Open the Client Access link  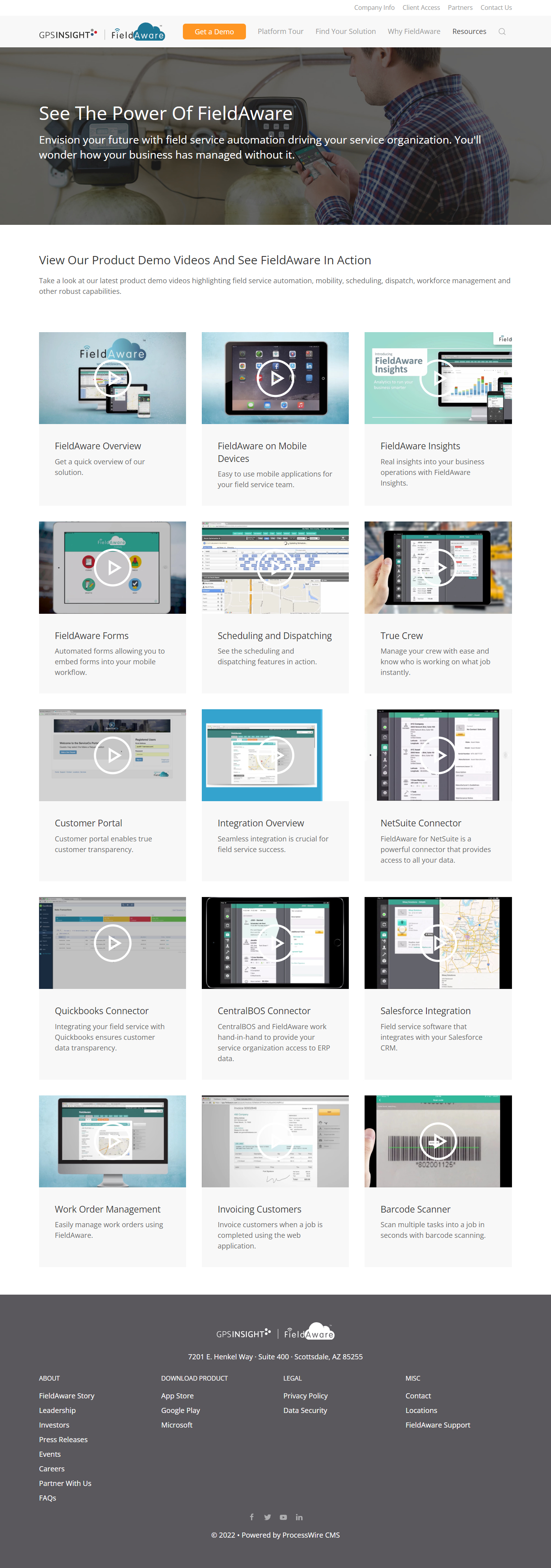[421, 8]
